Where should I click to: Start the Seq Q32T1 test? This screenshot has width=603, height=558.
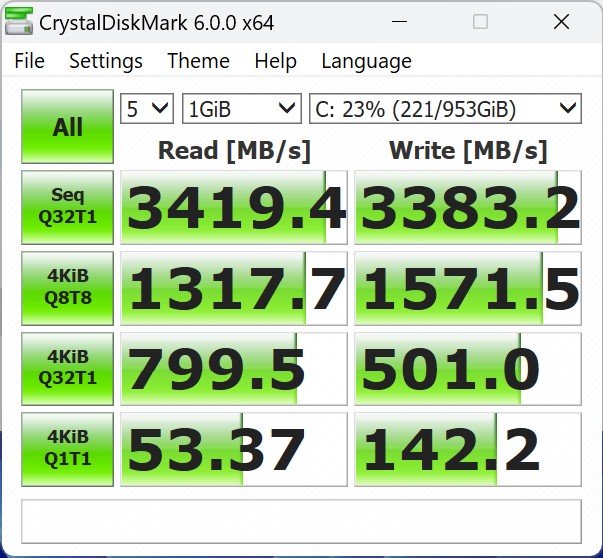click(67, 207)
